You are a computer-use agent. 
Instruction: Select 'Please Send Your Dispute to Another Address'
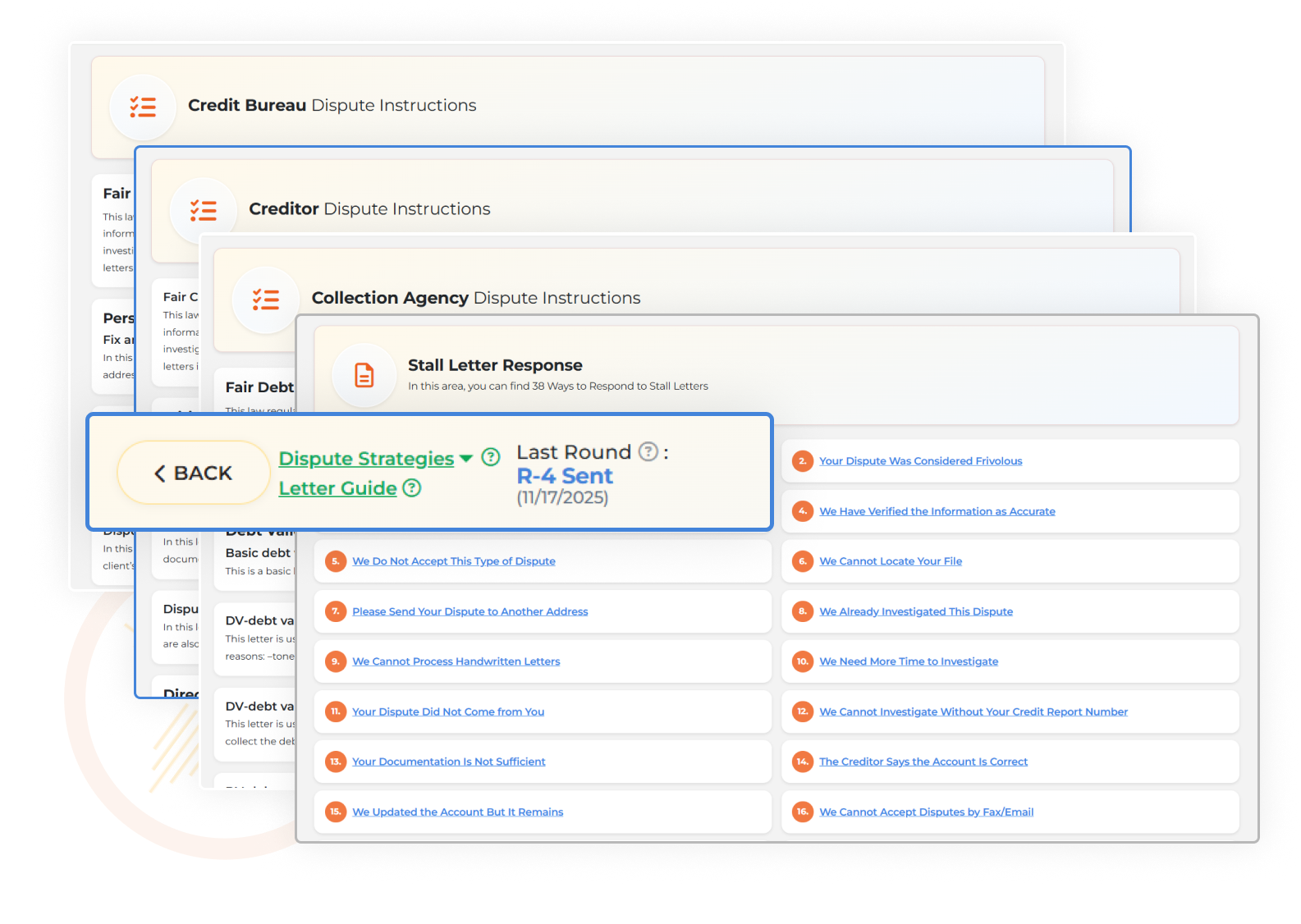pos(470,611)
